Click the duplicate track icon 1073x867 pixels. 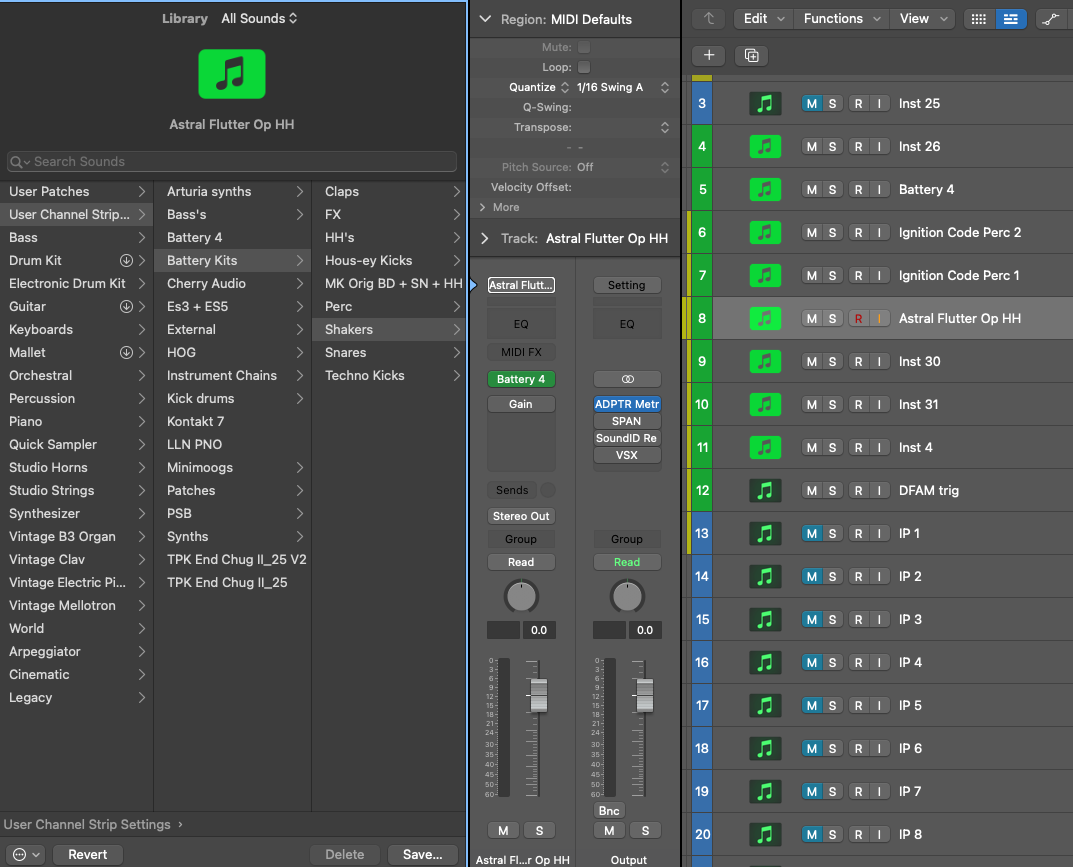[751, 56]
